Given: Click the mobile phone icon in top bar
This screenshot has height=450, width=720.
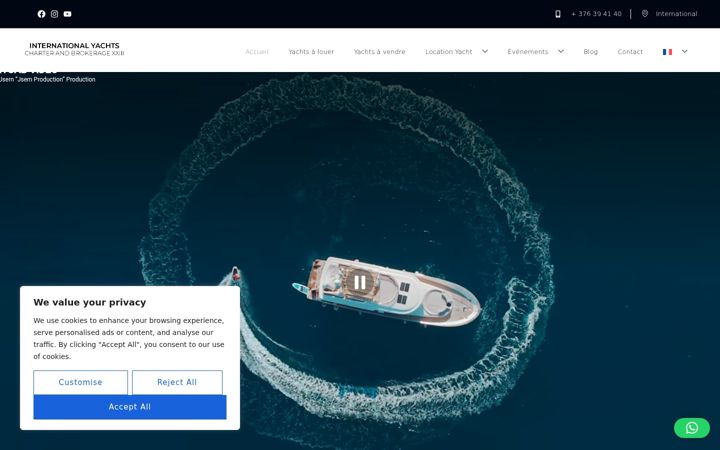Looking at the screenshot, I should [558, 14].
